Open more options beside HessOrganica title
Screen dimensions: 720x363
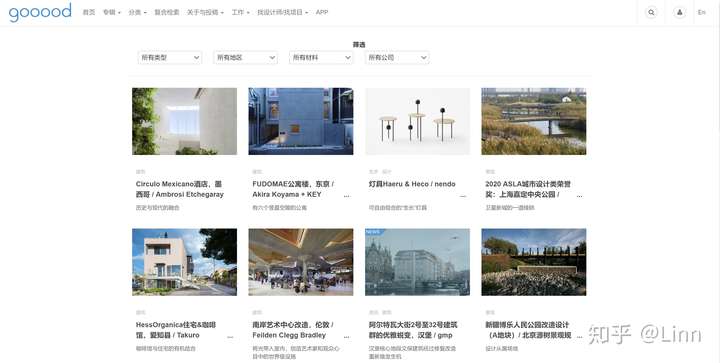(230, 337)
